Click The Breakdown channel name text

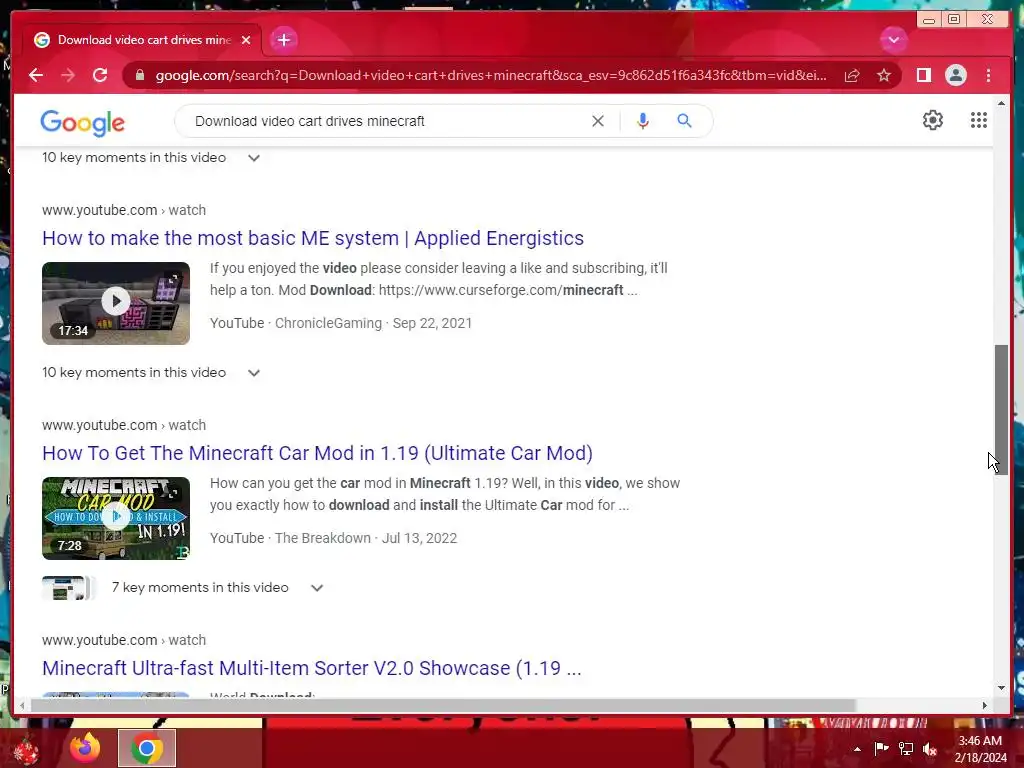[x=323, y=538]
